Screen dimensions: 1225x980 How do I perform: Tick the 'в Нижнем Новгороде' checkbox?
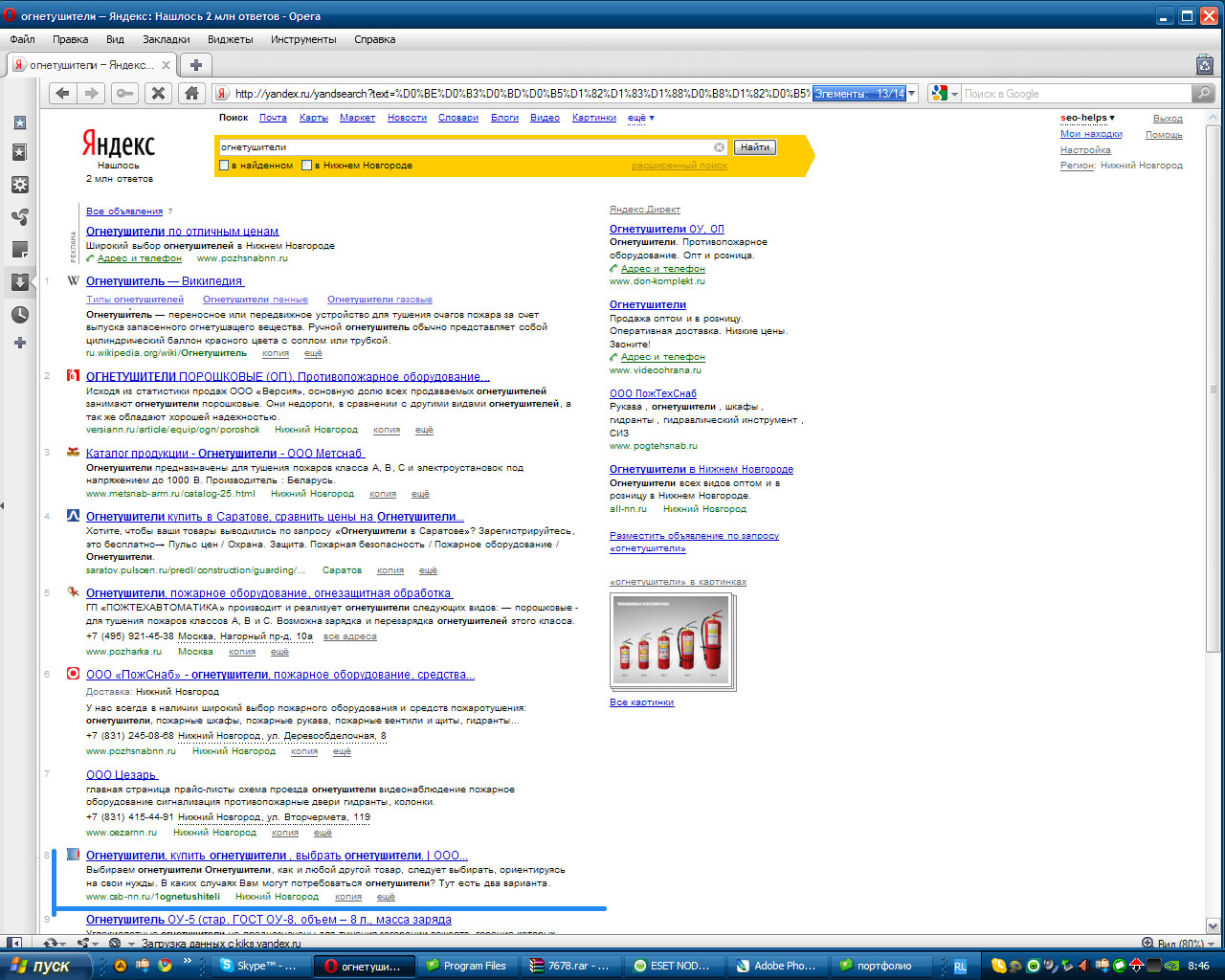click(x=307, y=166)
